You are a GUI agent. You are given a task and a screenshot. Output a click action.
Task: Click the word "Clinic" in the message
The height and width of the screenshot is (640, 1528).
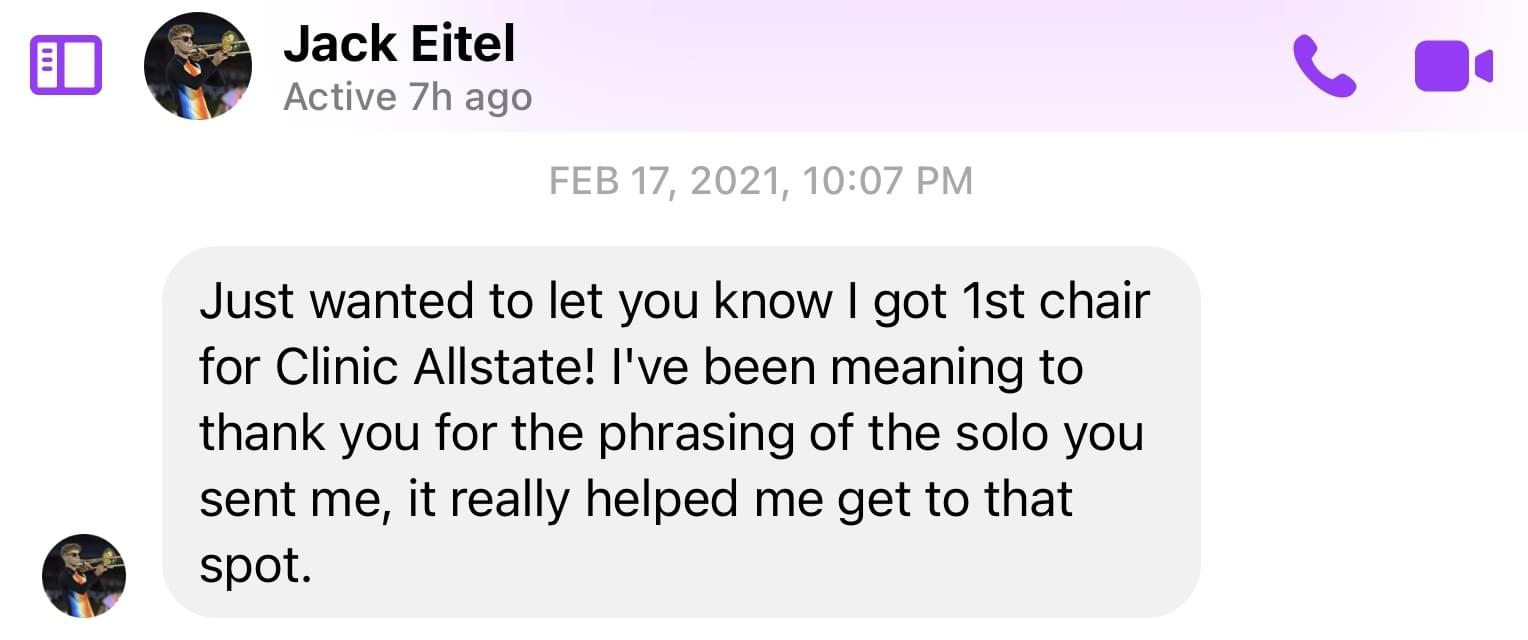coord(336,368)
